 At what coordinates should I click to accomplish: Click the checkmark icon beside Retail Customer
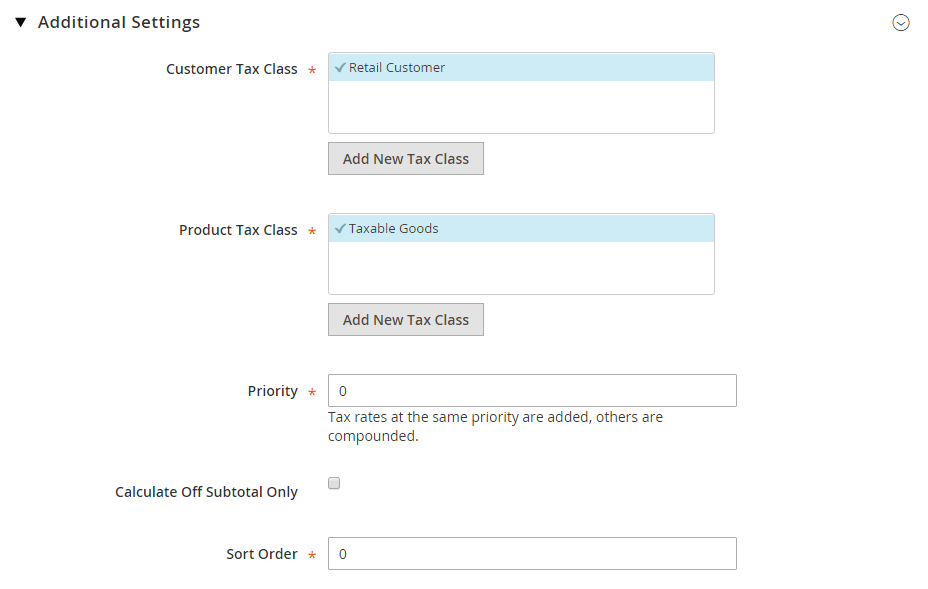340,67
